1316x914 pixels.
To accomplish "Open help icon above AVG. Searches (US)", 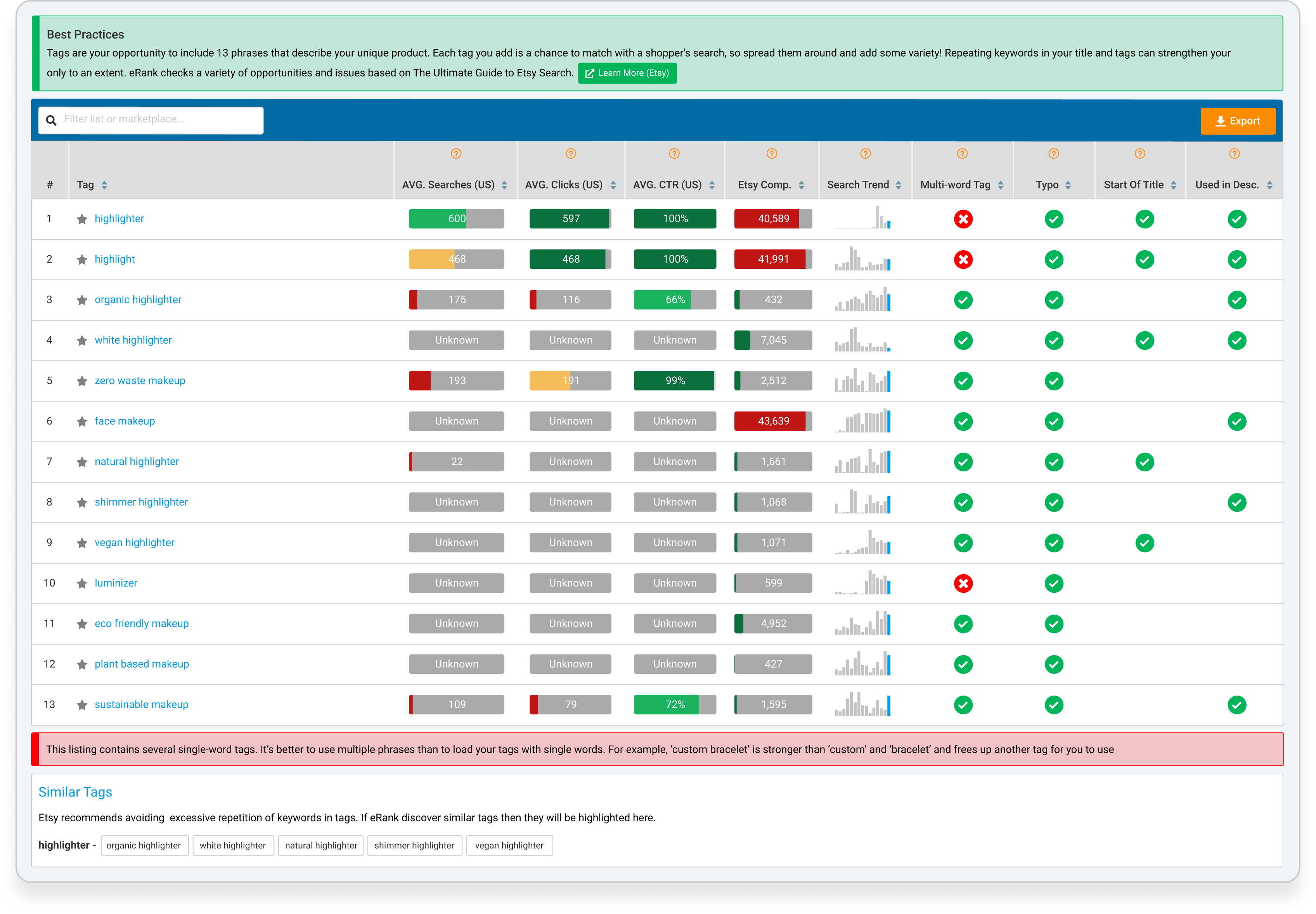I will [456, 154].
